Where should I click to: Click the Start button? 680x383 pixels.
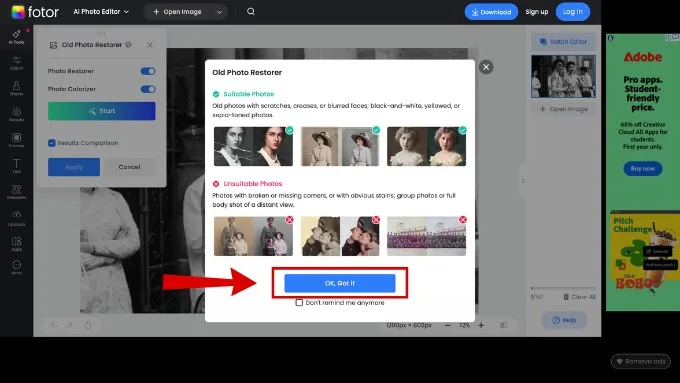coord(101,111)
